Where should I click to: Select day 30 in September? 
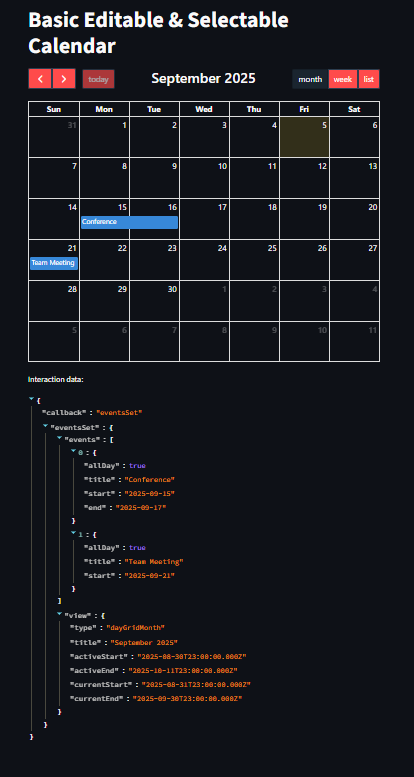click(x=154, y=301)
